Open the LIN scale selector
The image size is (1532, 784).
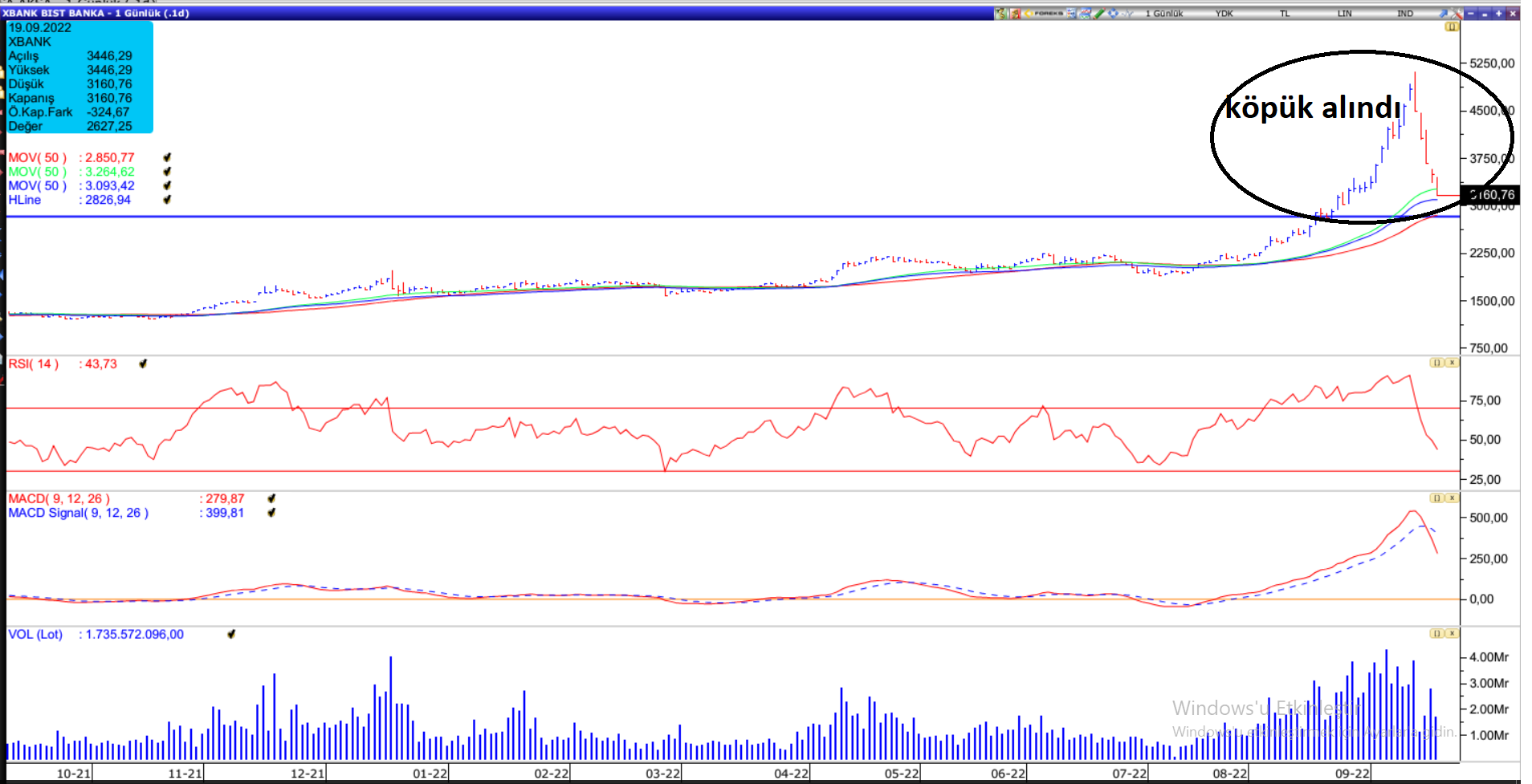tap(1345, 14)
